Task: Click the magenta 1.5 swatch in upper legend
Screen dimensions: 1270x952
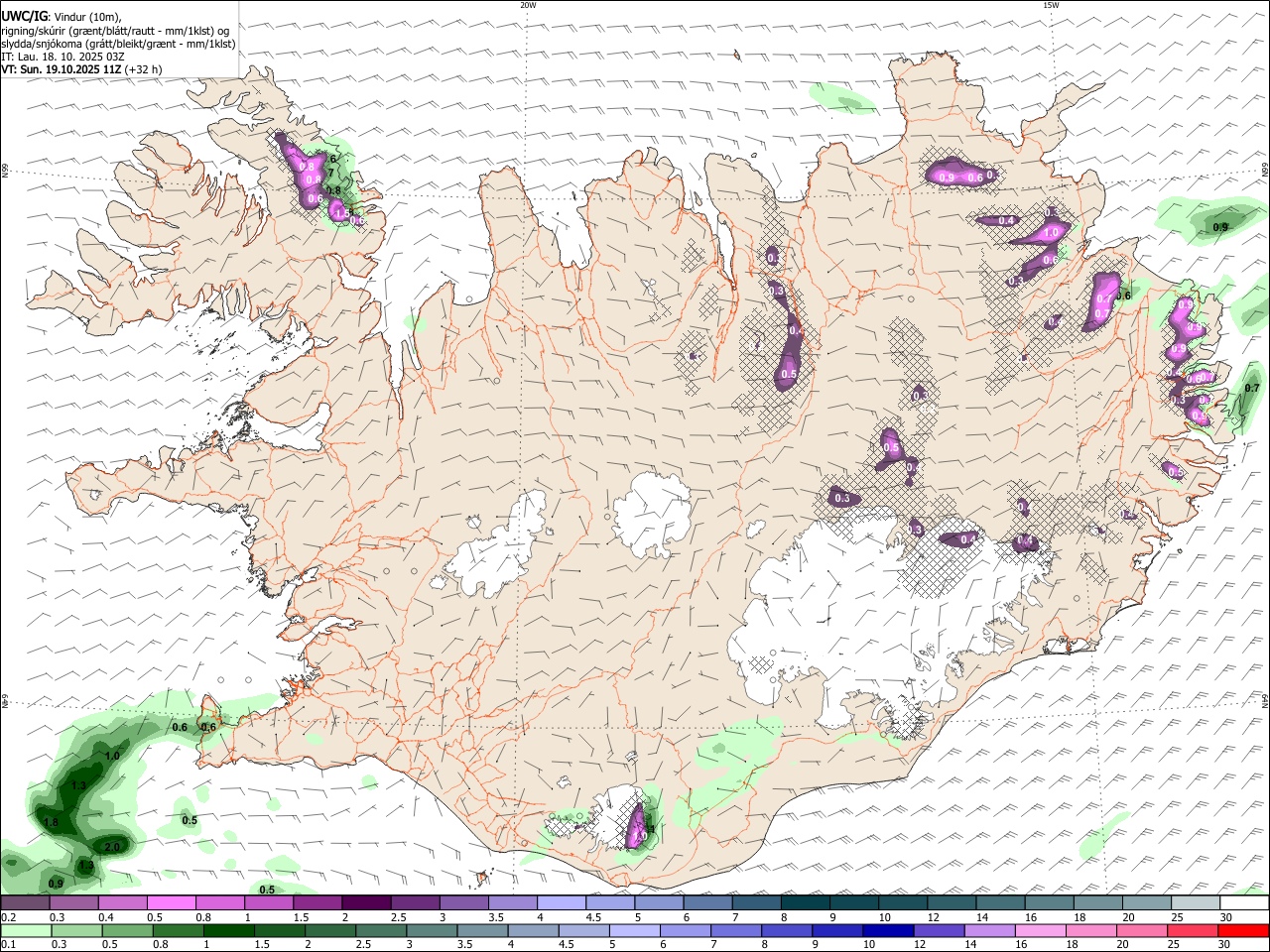Action: click(x=317, y=902)
